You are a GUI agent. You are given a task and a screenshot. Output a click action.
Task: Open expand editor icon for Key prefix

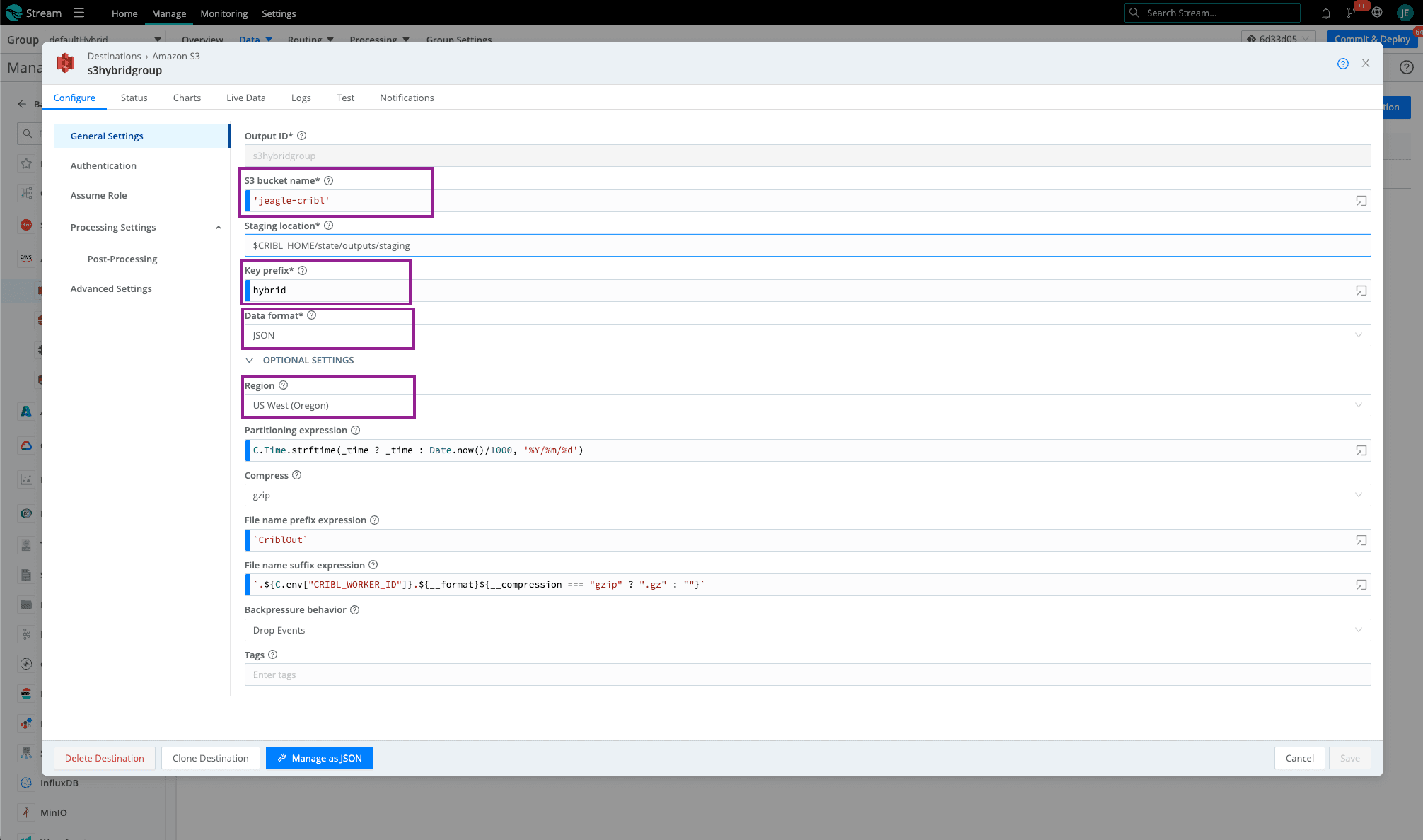click(x=1361, y=291)
